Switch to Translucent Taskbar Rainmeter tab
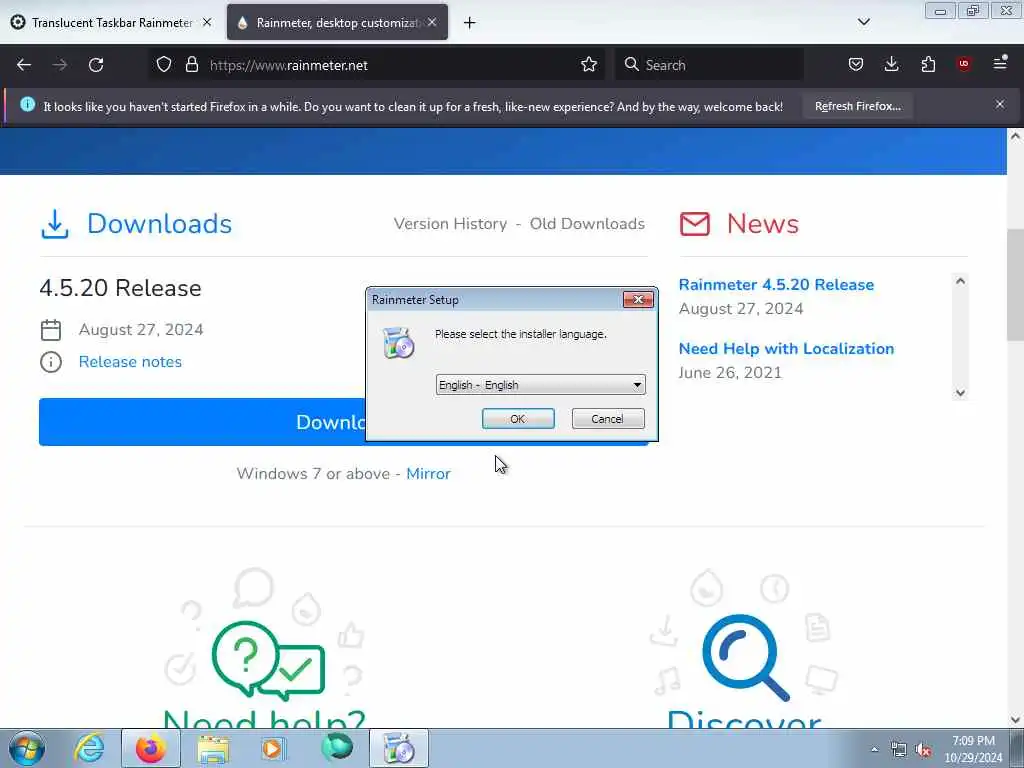The image size is (1024, 768). 112,23
